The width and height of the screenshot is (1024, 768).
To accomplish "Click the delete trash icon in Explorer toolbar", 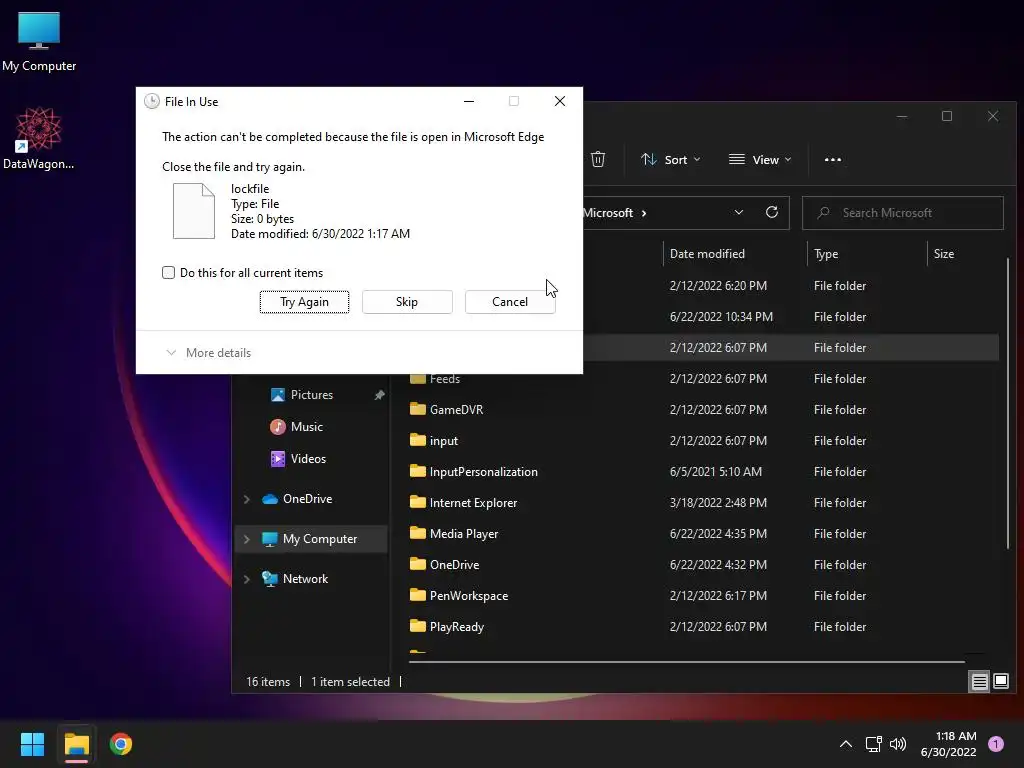I will point(598,159).
